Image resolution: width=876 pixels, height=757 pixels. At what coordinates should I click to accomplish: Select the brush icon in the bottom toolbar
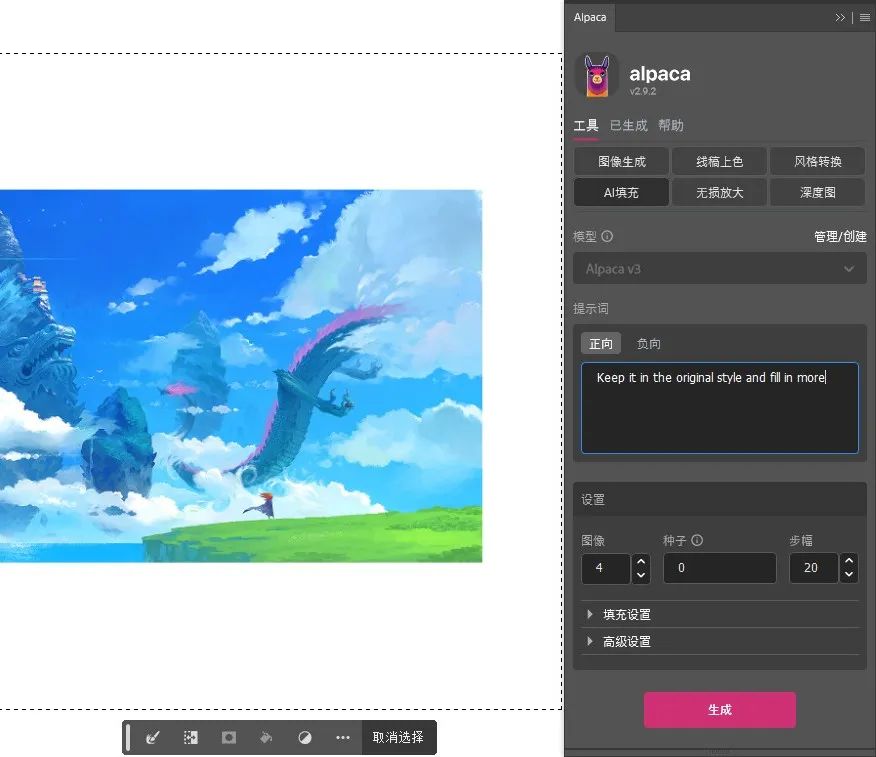[152, 737]
